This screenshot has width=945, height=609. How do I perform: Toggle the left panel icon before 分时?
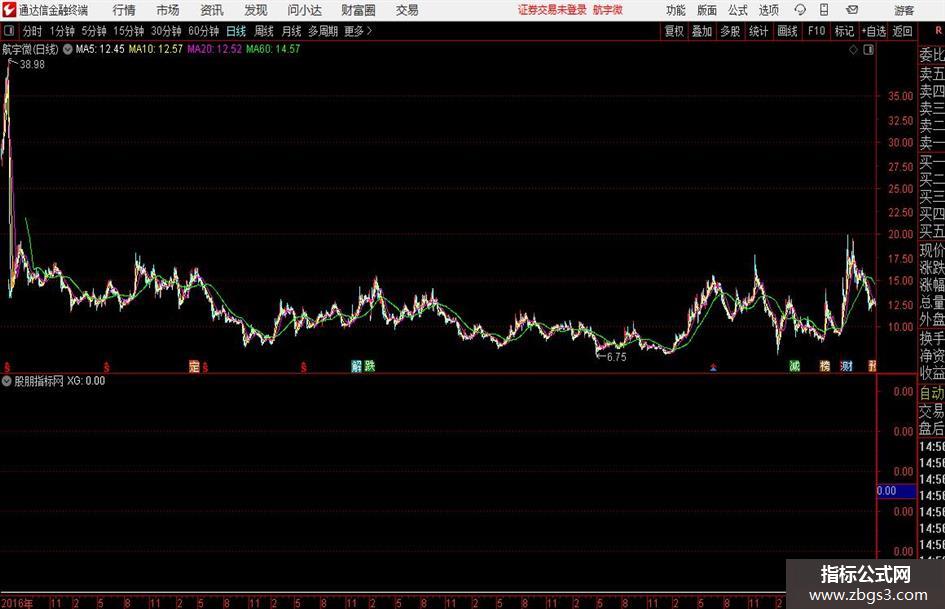[x=8, y=31]
